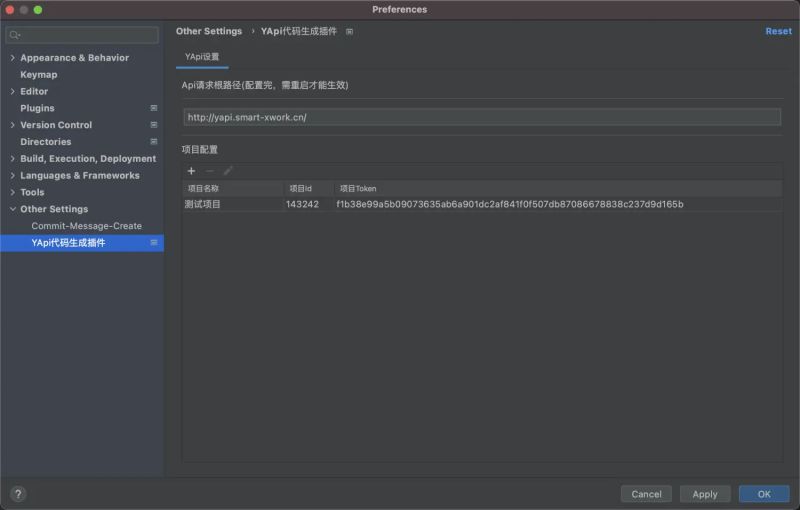Viewport: 800px width, 510px height.
Task: Focus the API root path URL field
Action: point(482,117)
